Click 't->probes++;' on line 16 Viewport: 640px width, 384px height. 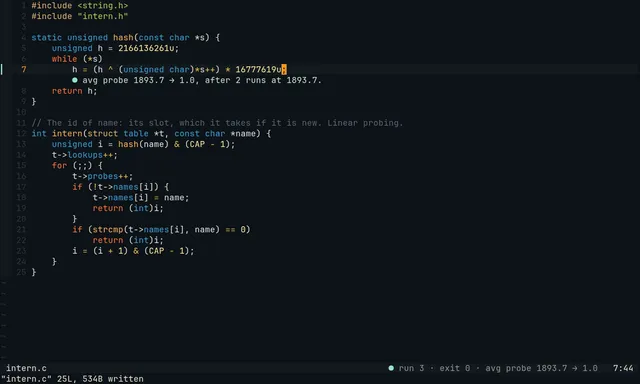coord(103,176)
